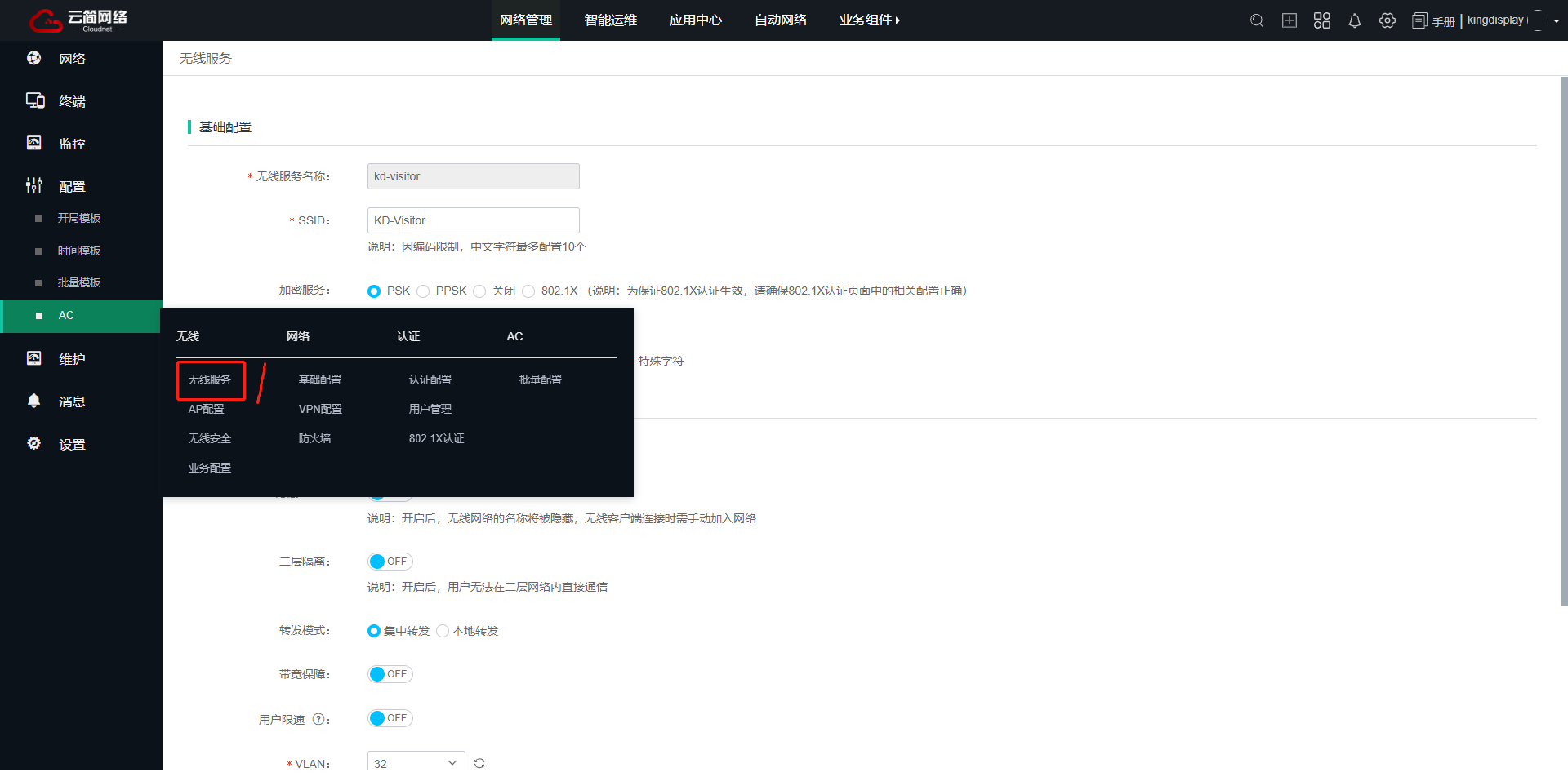
Task: Open the apps grid icon in top bar
Action: [1322, 20]
